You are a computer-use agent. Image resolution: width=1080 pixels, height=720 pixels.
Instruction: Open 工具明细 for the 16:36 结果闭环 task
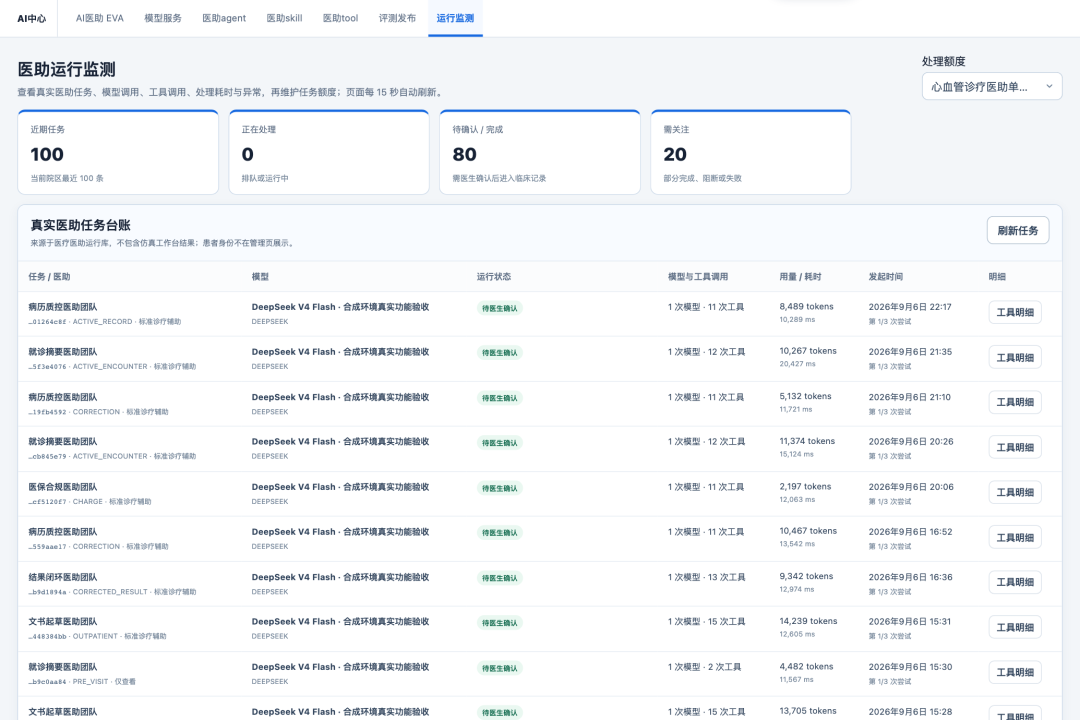click(x=1015, y=582)
